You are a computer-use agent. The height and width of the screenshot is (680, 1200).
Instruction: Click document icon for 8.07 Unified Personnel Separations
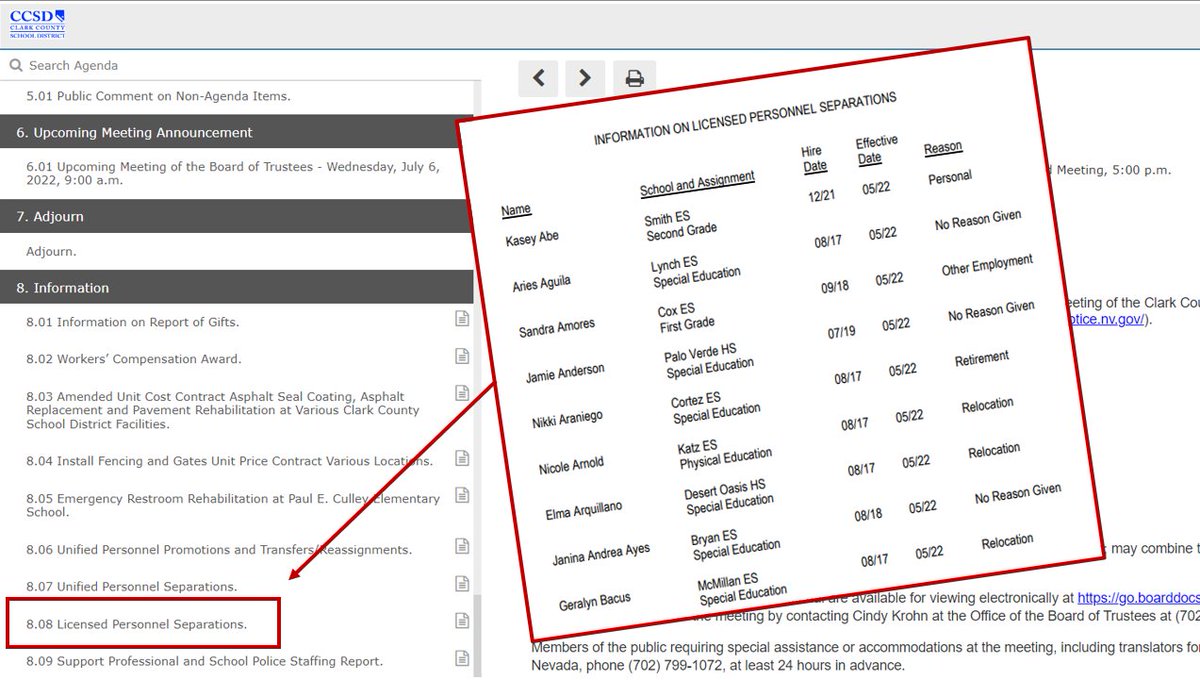[x=462, y=583]
